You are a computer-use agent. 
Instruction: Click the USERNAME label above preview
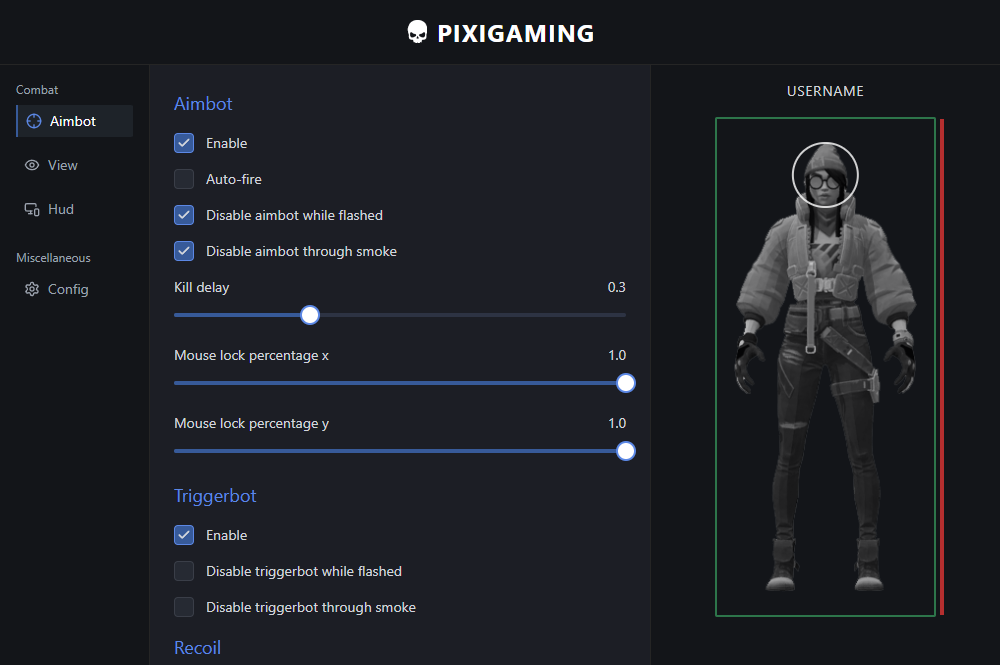coord(825,91)
